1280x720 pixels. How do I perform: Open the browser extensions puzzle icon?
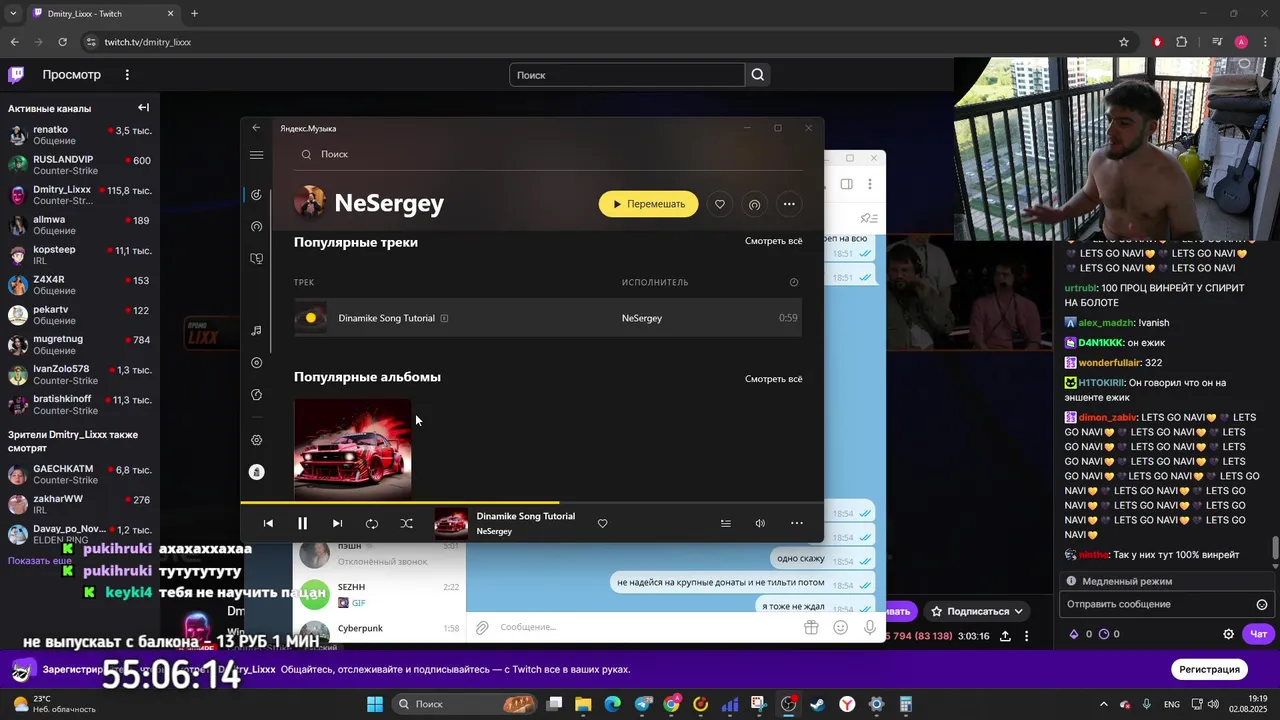click(x=1182, y=42)
